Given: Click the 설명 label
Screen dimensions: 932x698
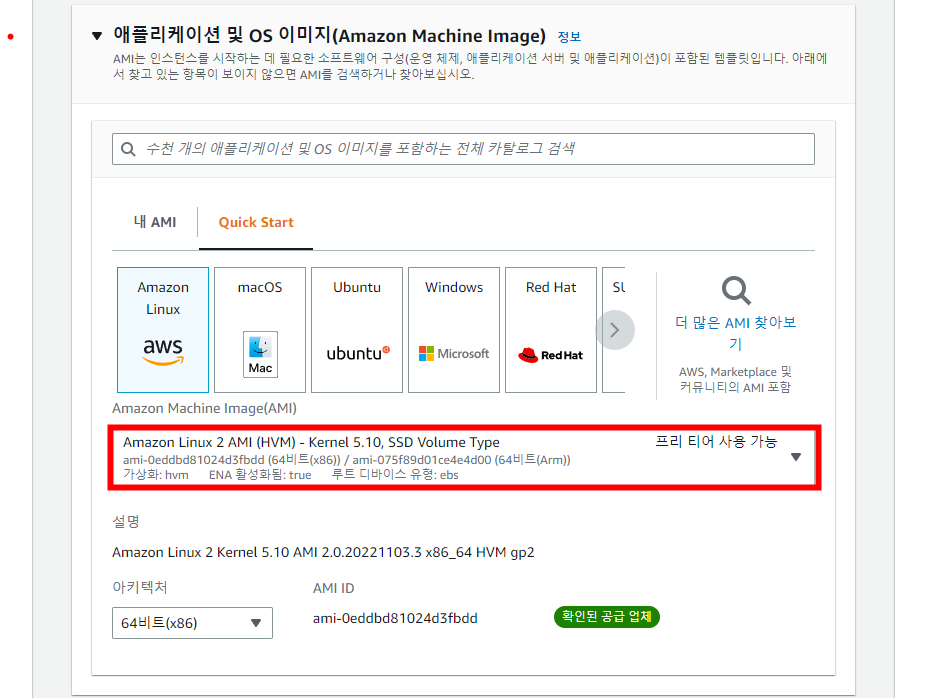Looking at the screenshot, I should (126, 521).
